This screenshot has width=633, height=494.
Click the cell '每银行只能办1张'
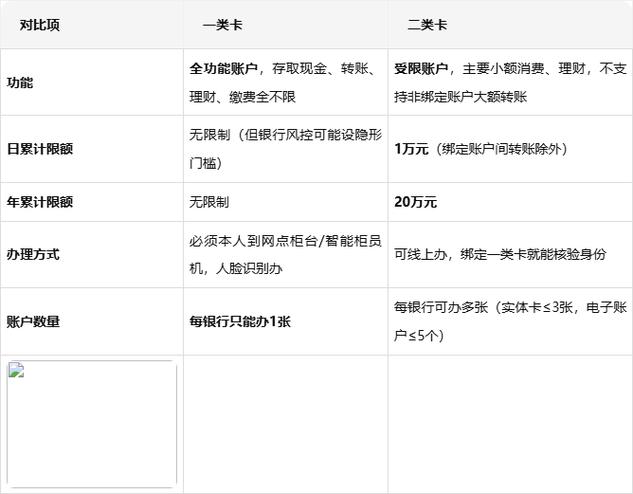coord(286,321)
